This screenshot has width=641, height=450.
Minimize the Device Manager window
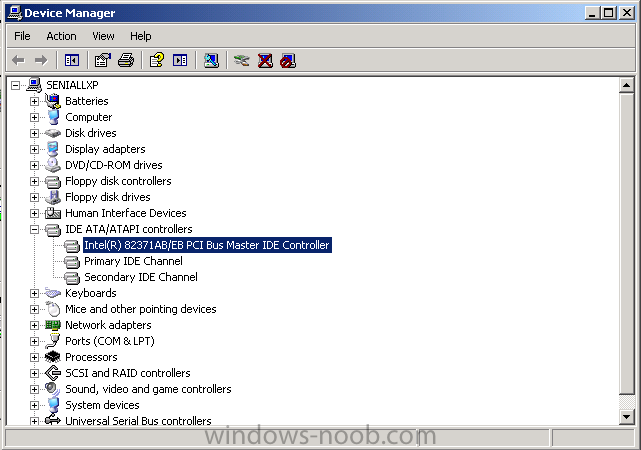pyautogui.click(x=592, y=13)
